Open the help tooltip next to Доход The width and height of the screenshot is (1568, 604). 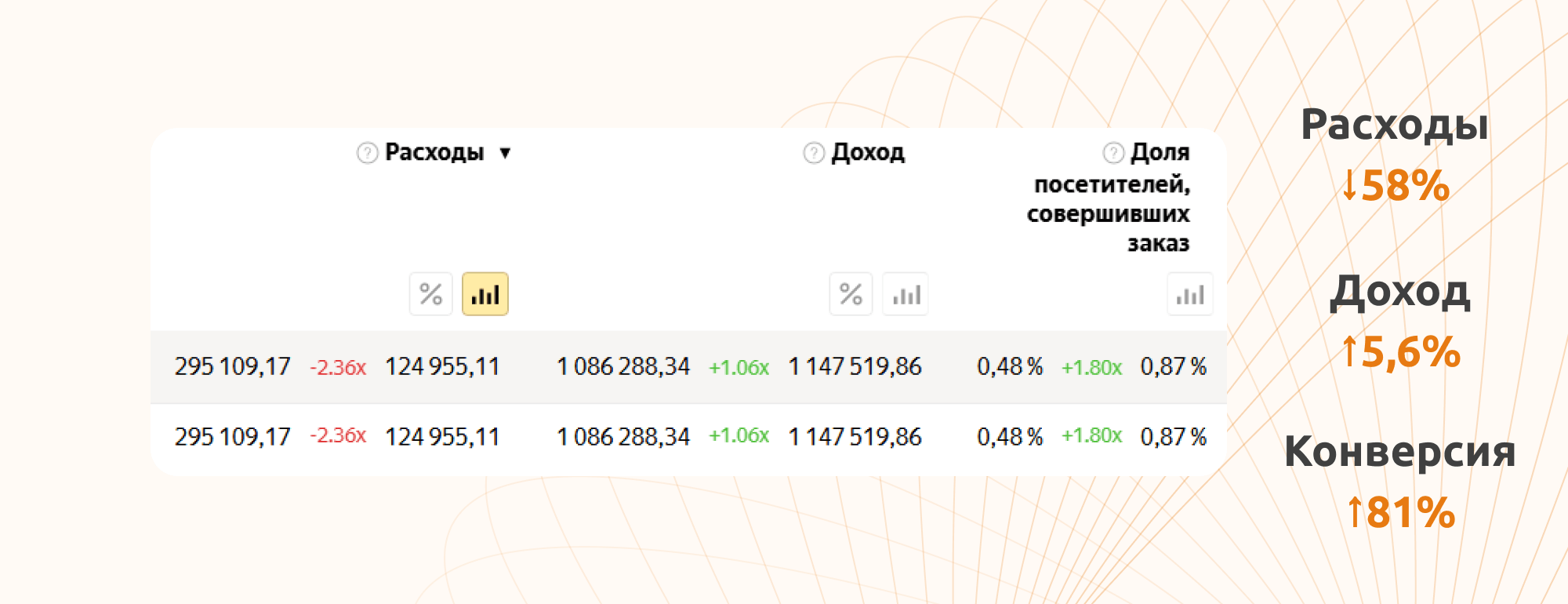coord(814,153)
